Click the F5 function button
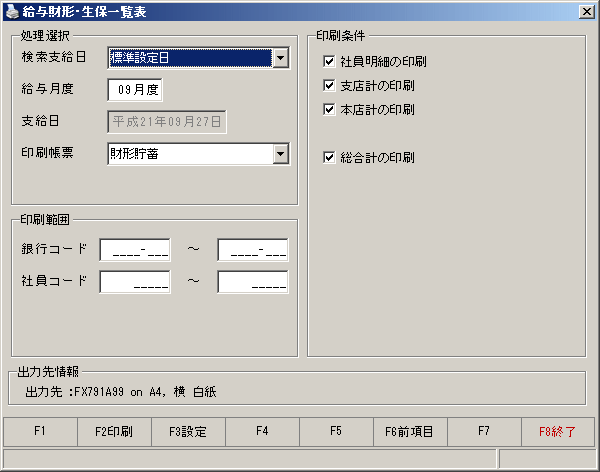600x472 pixels. point(336,432)
